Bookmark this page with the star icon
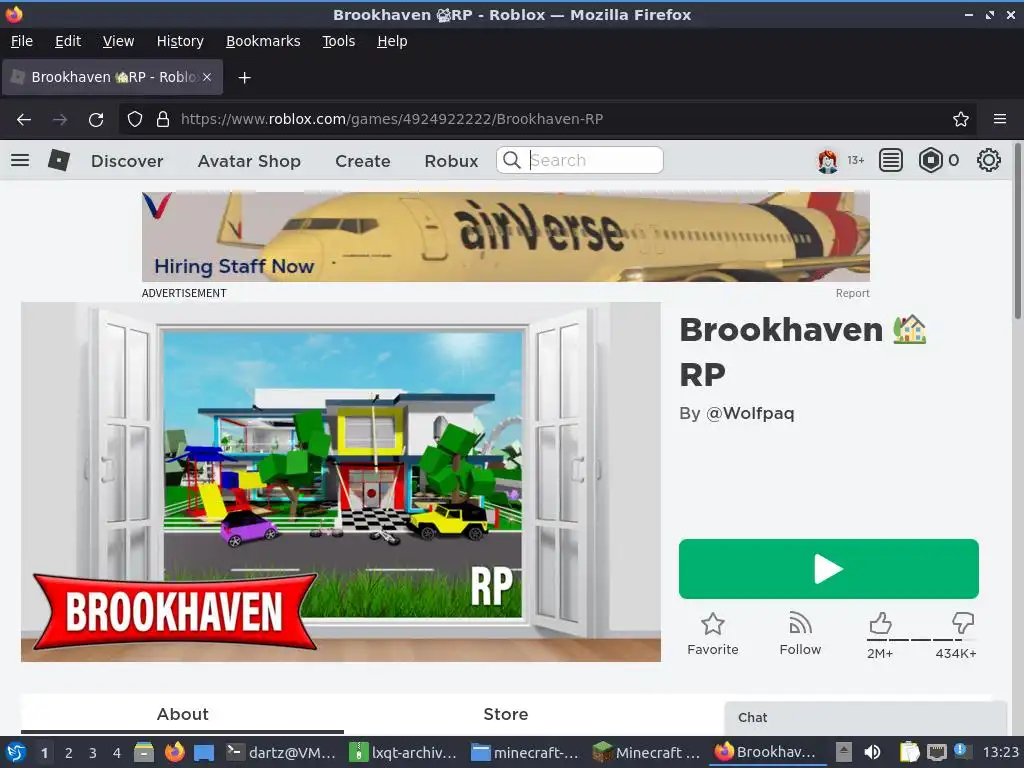 click(x=961, y=119)
